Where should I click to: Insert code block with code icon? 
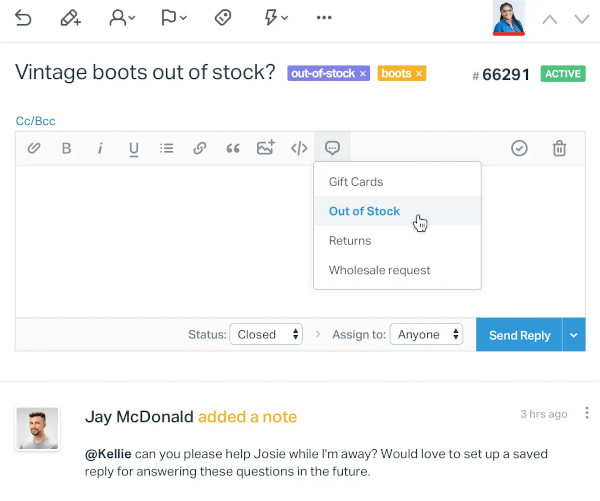299,148
